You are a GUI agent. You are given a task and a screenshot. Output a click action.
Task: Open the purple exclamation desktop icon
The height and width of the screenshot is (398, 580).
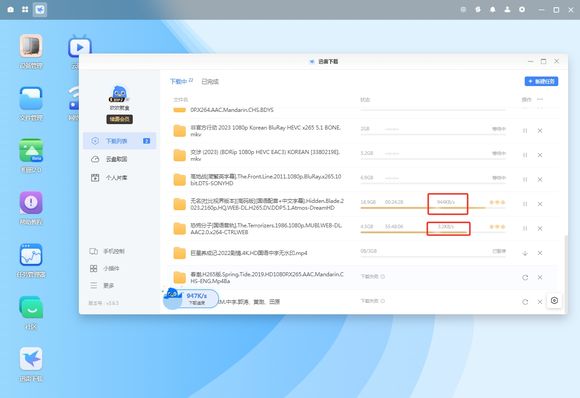tap(31, 202)
